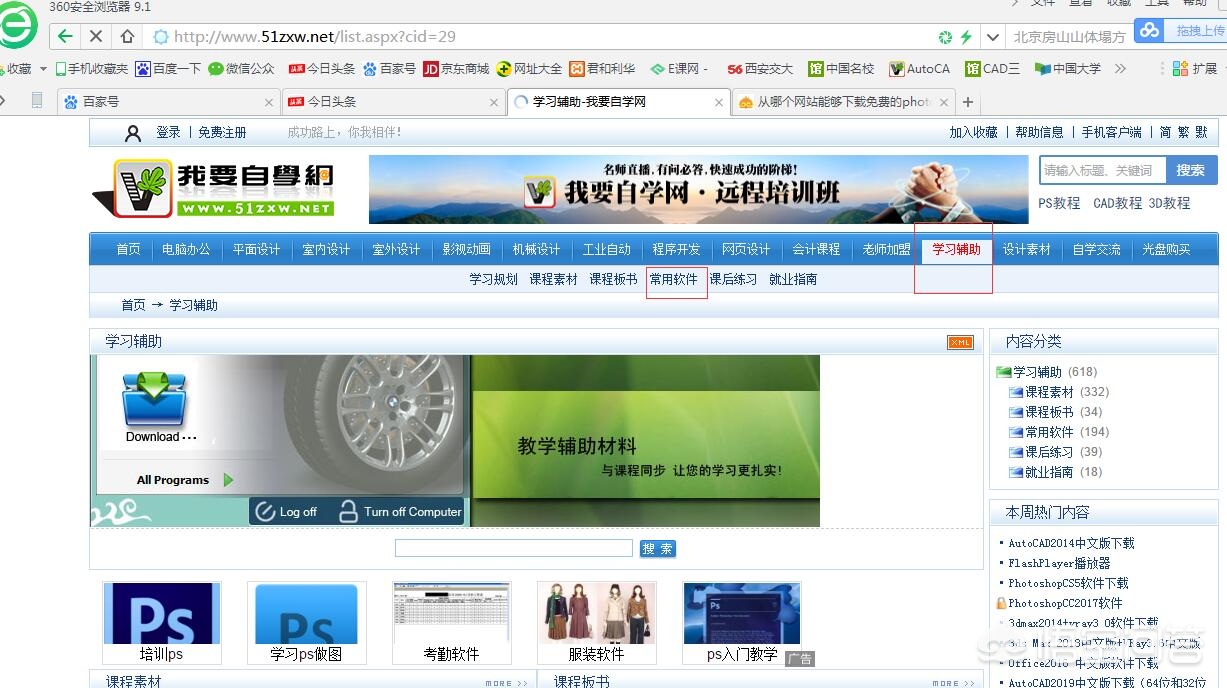The width and height of the screenshot is (1227, 688).
Task: Click the browser address bar URL
Action: click(x=314, y=37)
